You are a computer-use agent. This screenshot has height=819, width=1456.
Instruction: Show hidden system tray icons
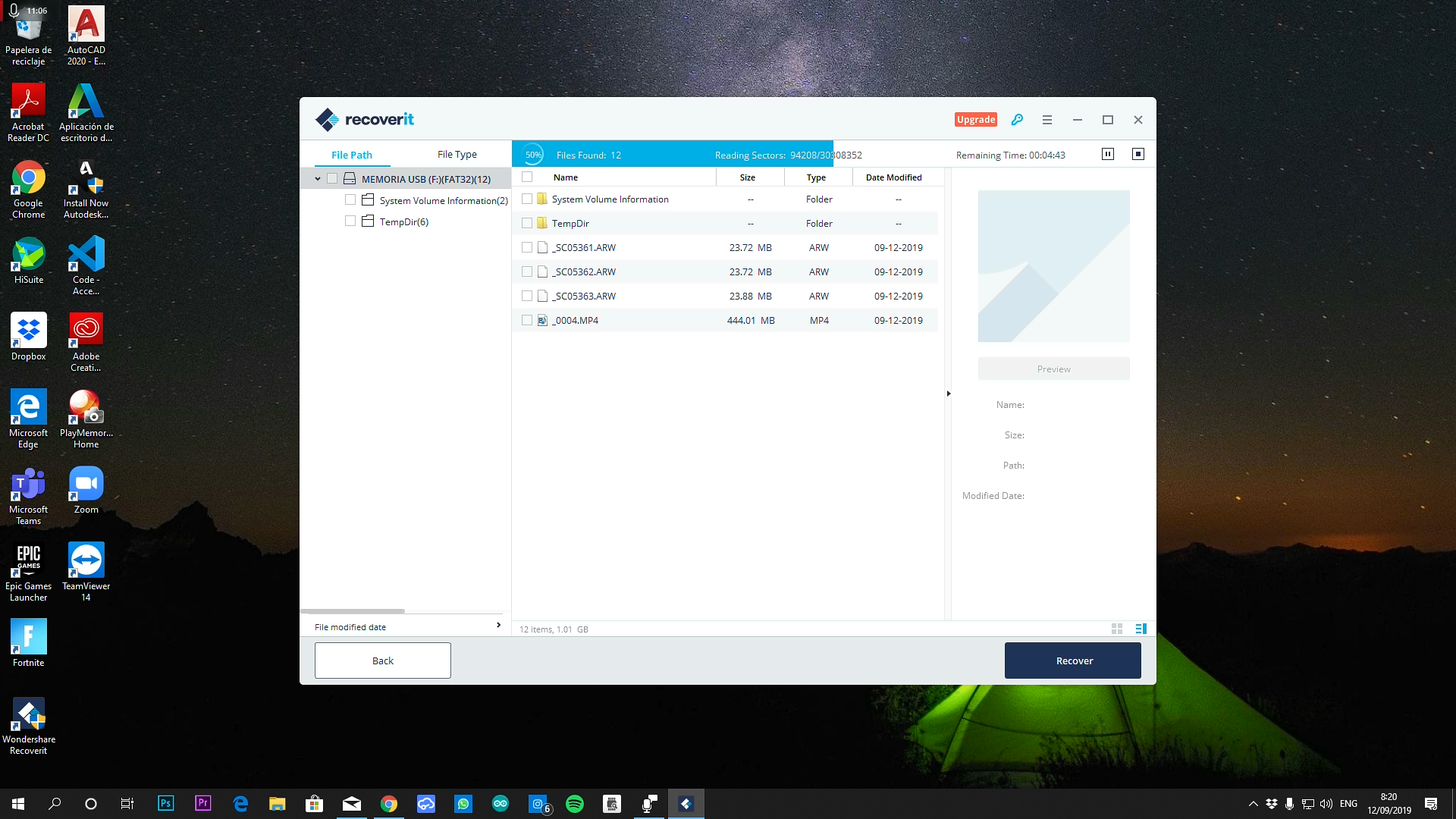coord(1253,804)
